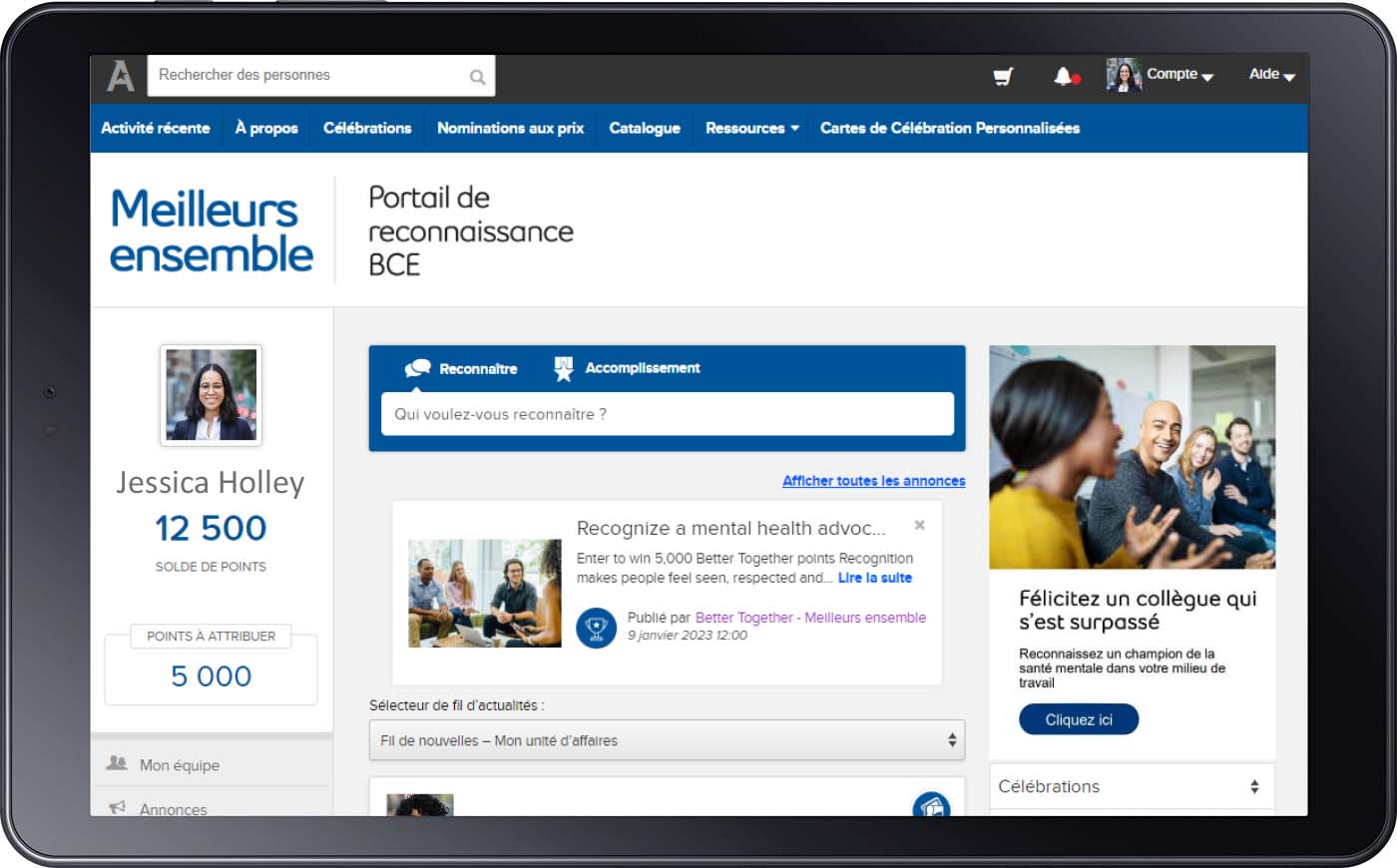Click the Meilleurs ensemble logo
The width and height of the screenshot is (1397, 868).
(212, 230)
